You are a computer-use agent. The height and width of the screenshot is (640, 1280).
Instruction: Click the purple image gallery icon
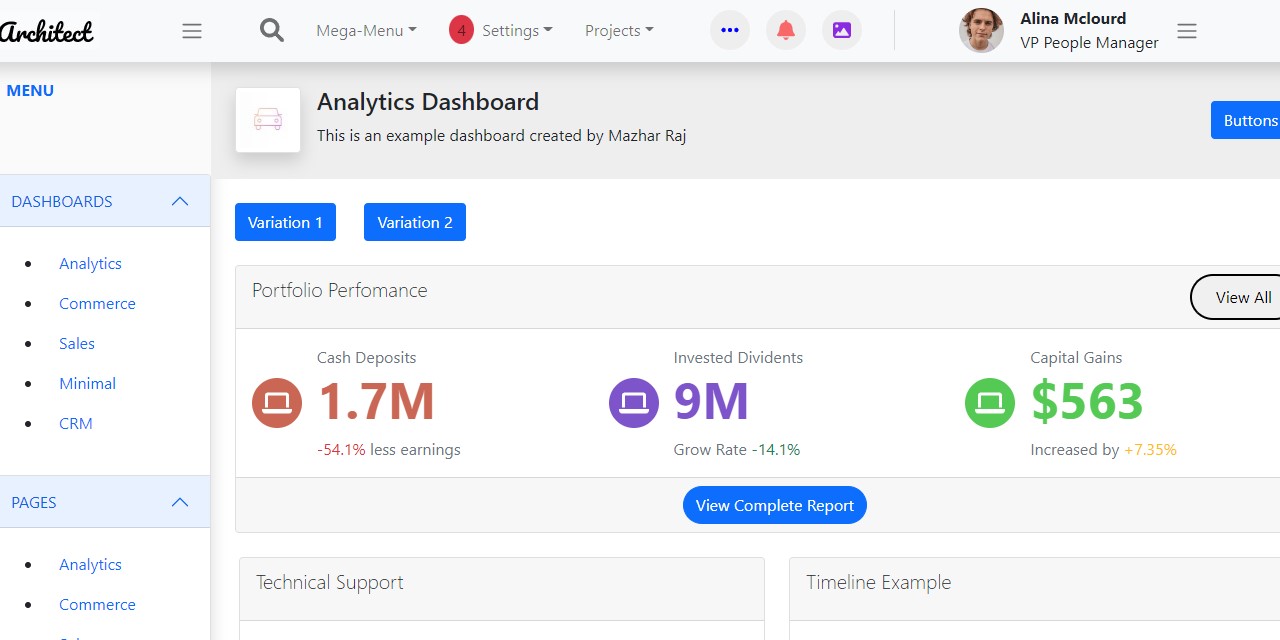(x=842, y=30)
